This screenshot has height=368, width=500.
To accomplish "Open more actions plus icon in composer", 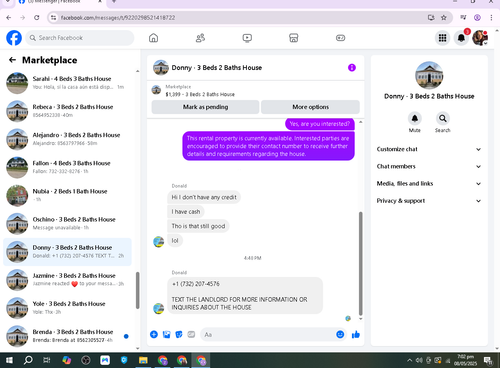I will tap(154, 334).
